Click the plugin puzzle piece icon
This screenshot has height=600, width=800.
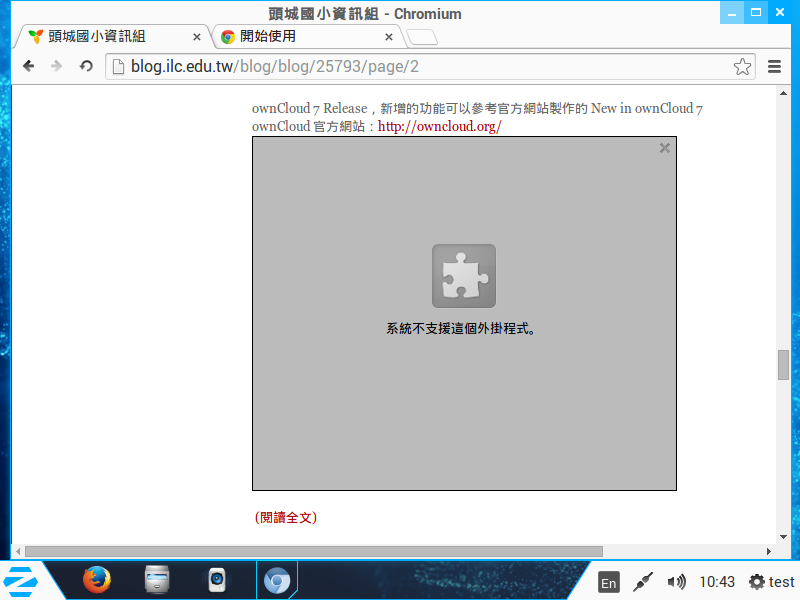(464, 276)
